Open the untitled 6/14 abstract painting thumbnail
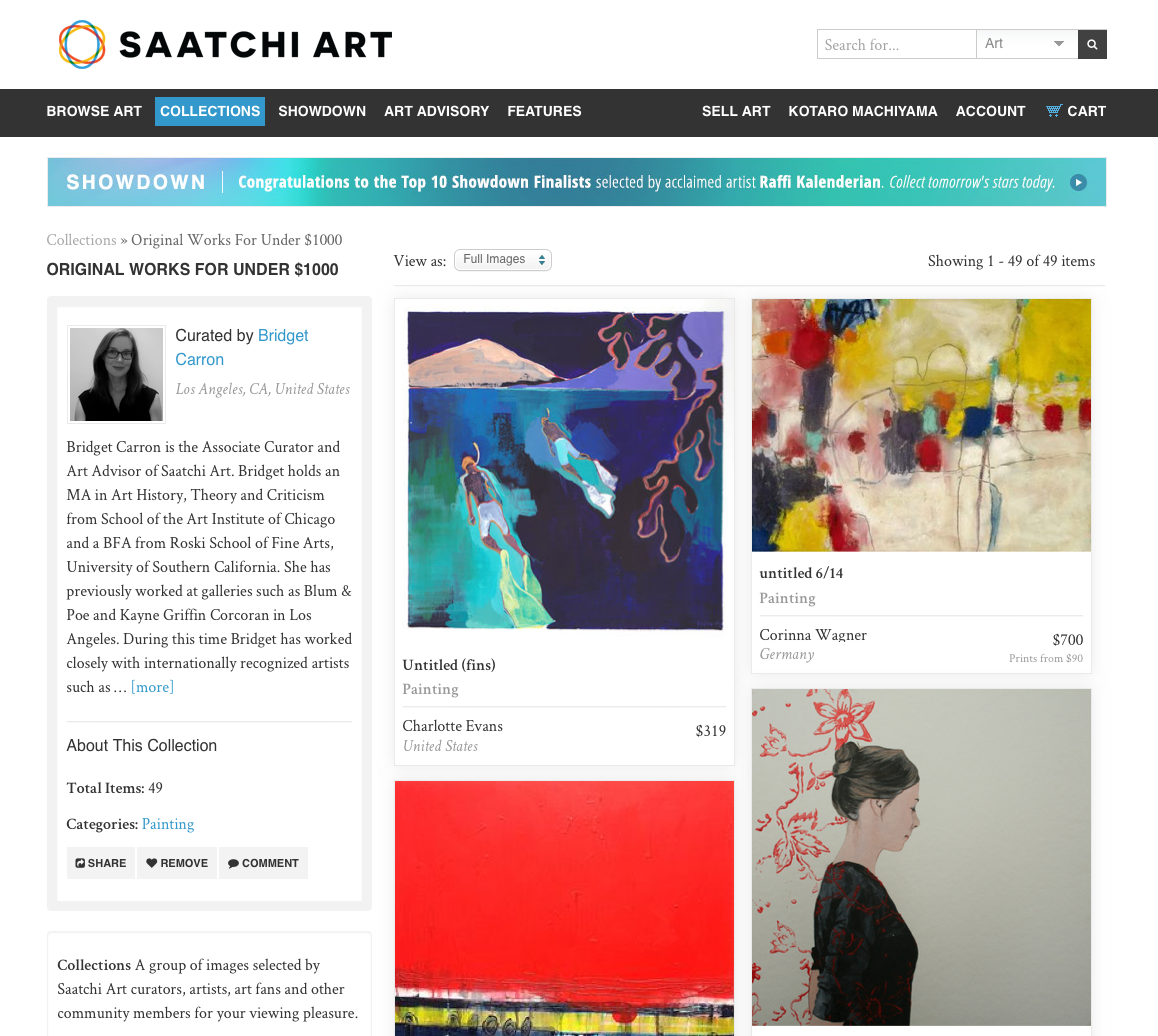Image resolution: width=1158 pixels, height=1036 pixels. tap(921, 425)
